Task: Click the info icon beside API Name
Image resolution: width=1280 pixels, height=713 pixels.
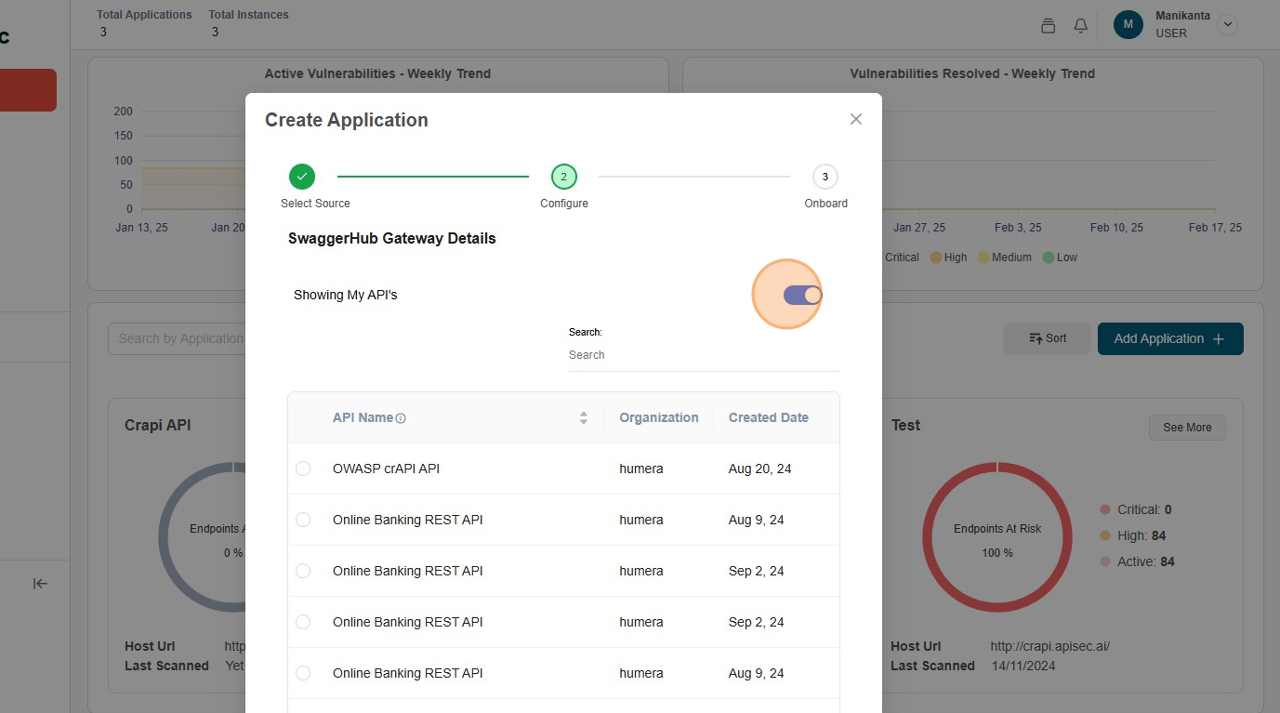Action: coord(401,418)
